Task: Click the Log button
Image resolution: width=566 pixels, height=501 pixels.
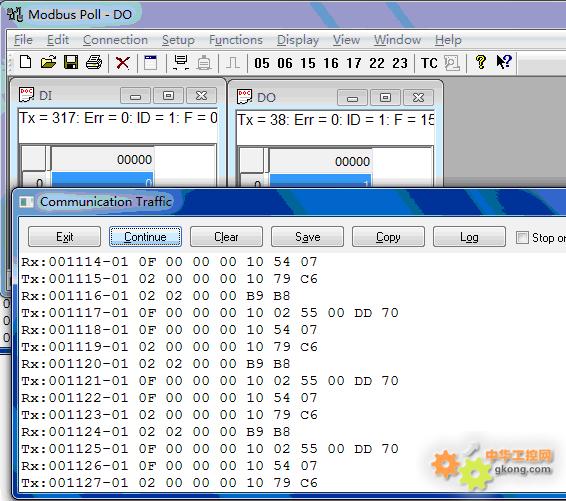Action: point(469,237)
